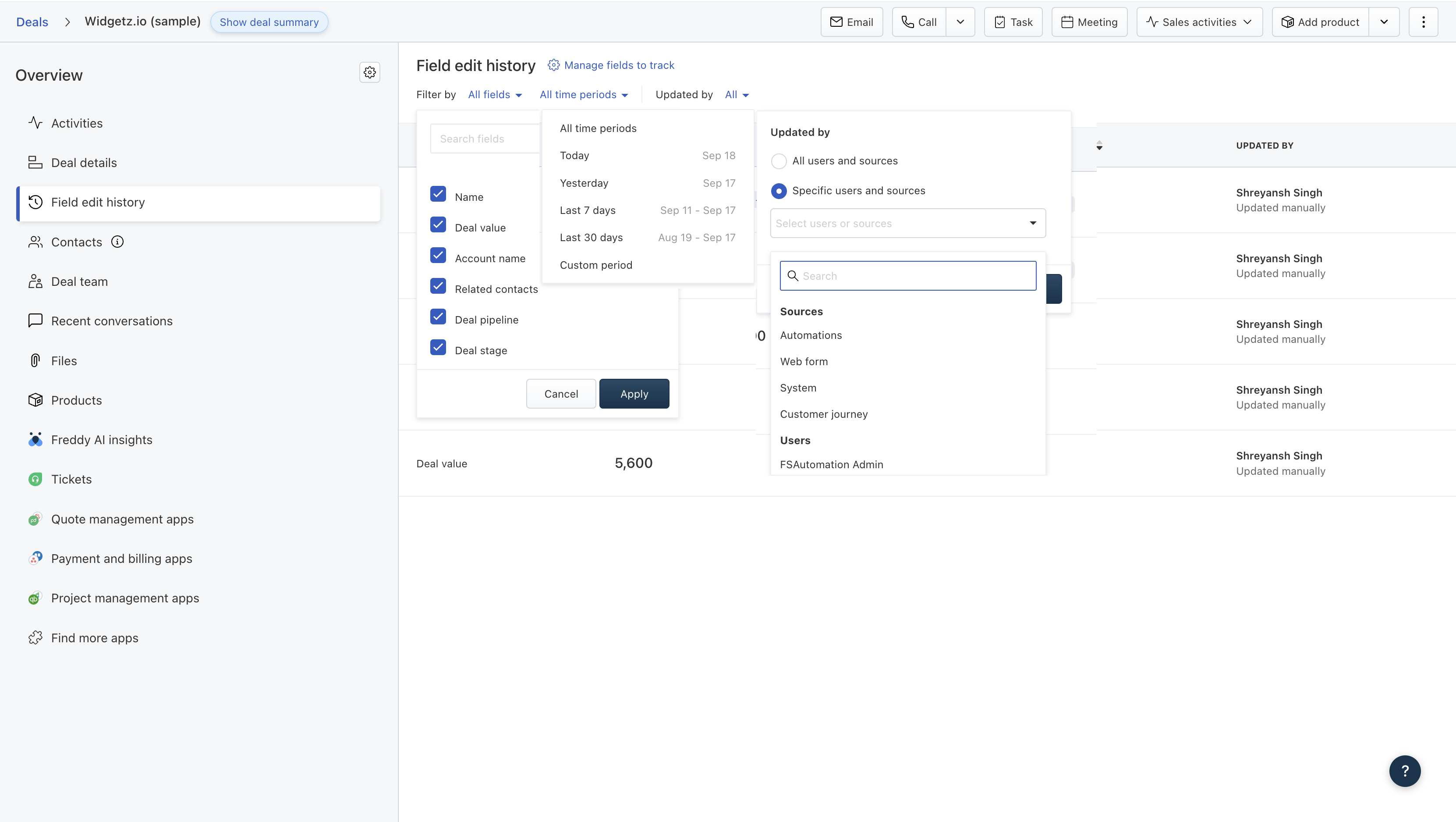The image size is (1456, 822).
Task: Open Manage fields to track link
Action: tap(619, 65)
